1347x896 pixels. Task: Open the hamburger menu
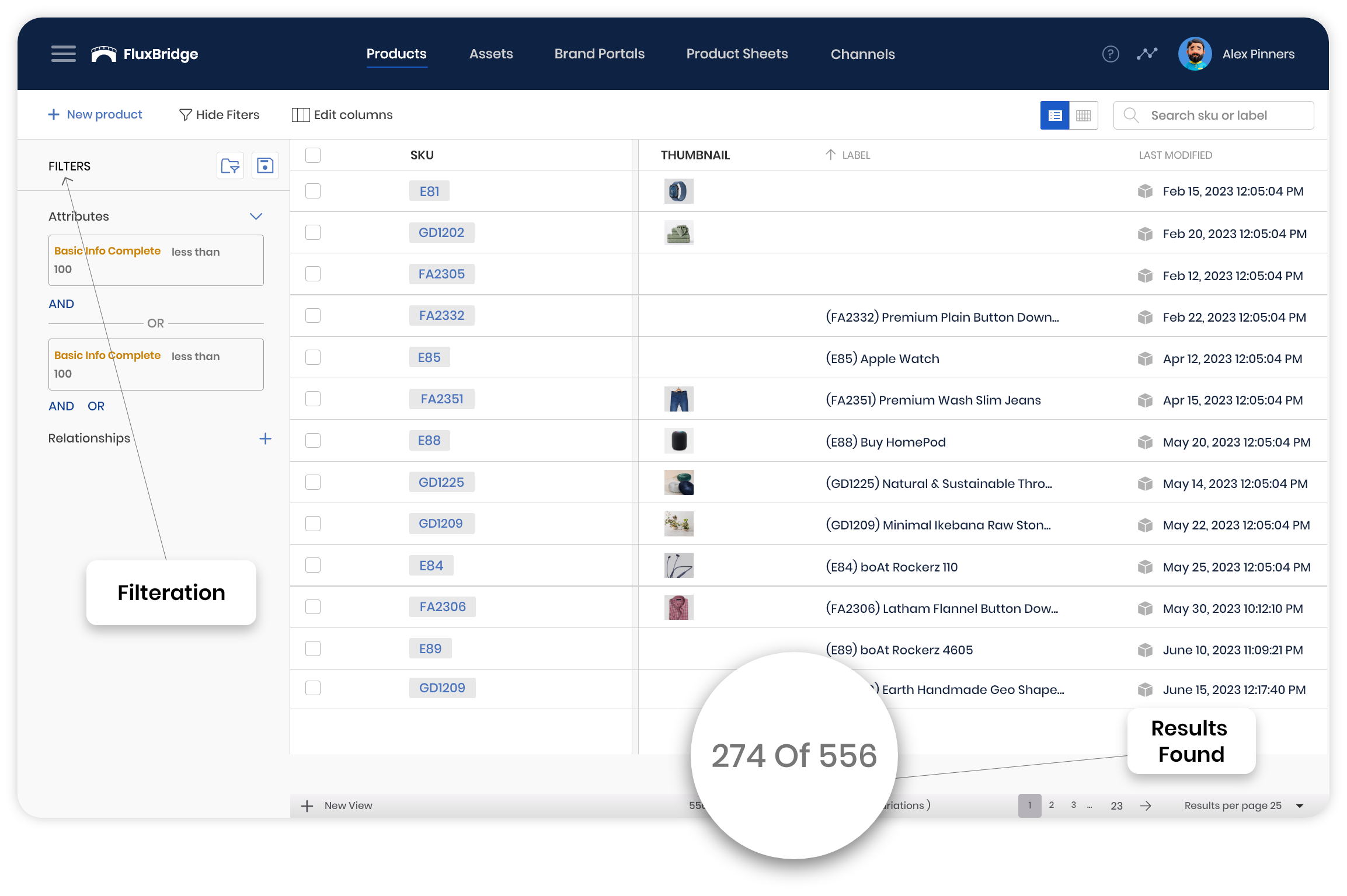[x=63, y=54]
